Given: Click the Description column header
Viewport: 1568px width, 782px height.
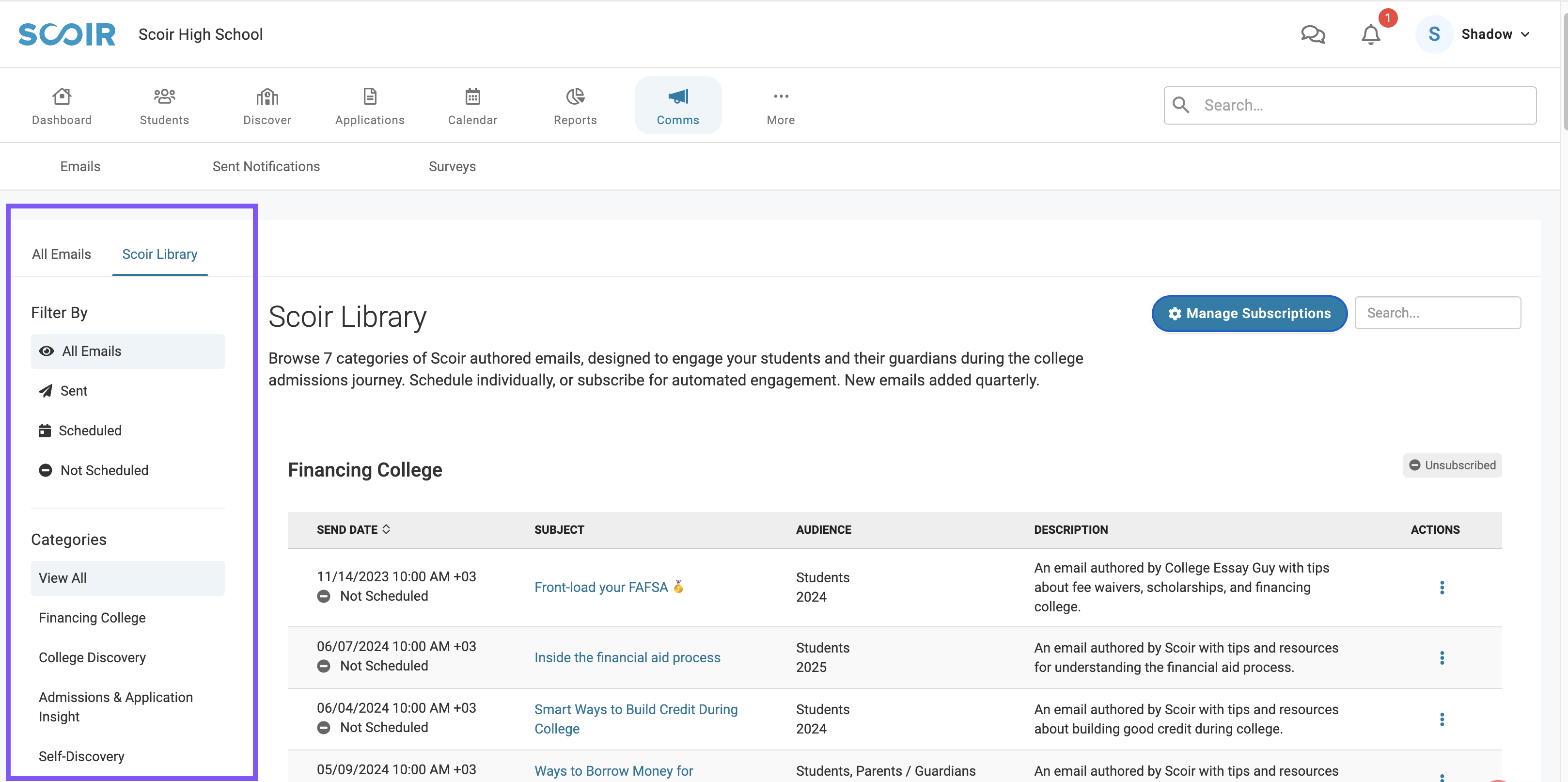Looking at the screenshot, I should 1071,529.
